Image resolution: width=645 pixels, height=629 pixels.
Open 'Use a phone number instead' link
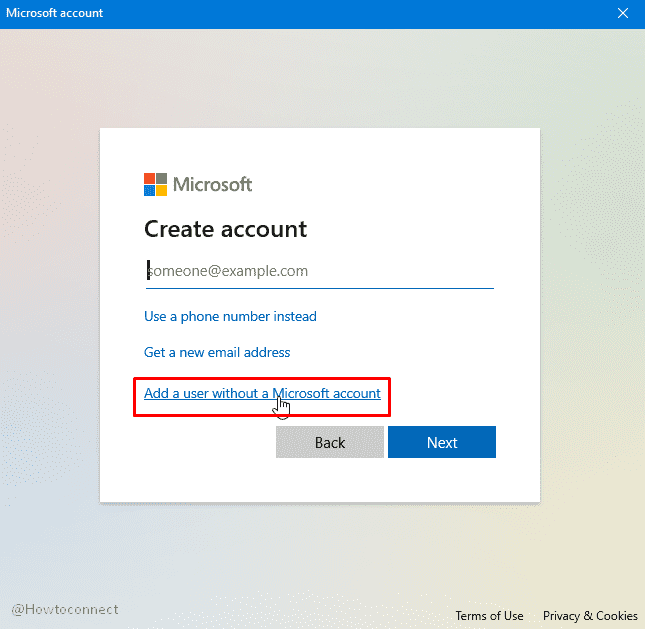coord(230,316)
